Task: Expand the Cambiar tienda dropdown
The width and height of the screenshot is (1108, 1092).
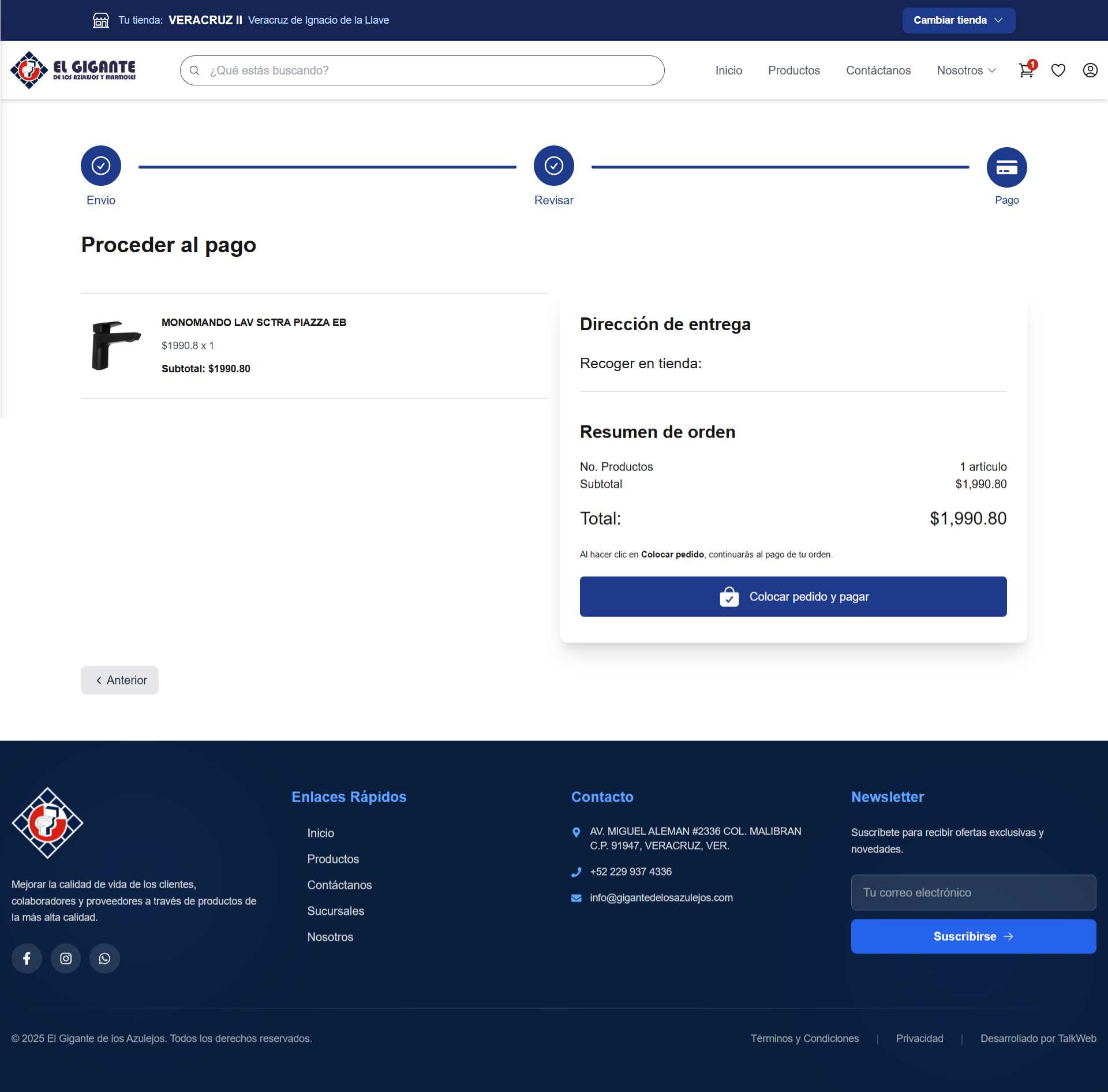Action: (x=958, y=20)
